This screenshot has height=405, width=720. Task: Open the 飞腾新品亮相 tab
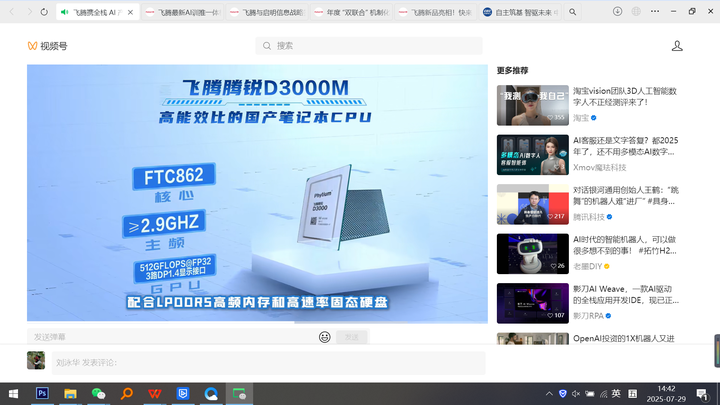[436, 12]
